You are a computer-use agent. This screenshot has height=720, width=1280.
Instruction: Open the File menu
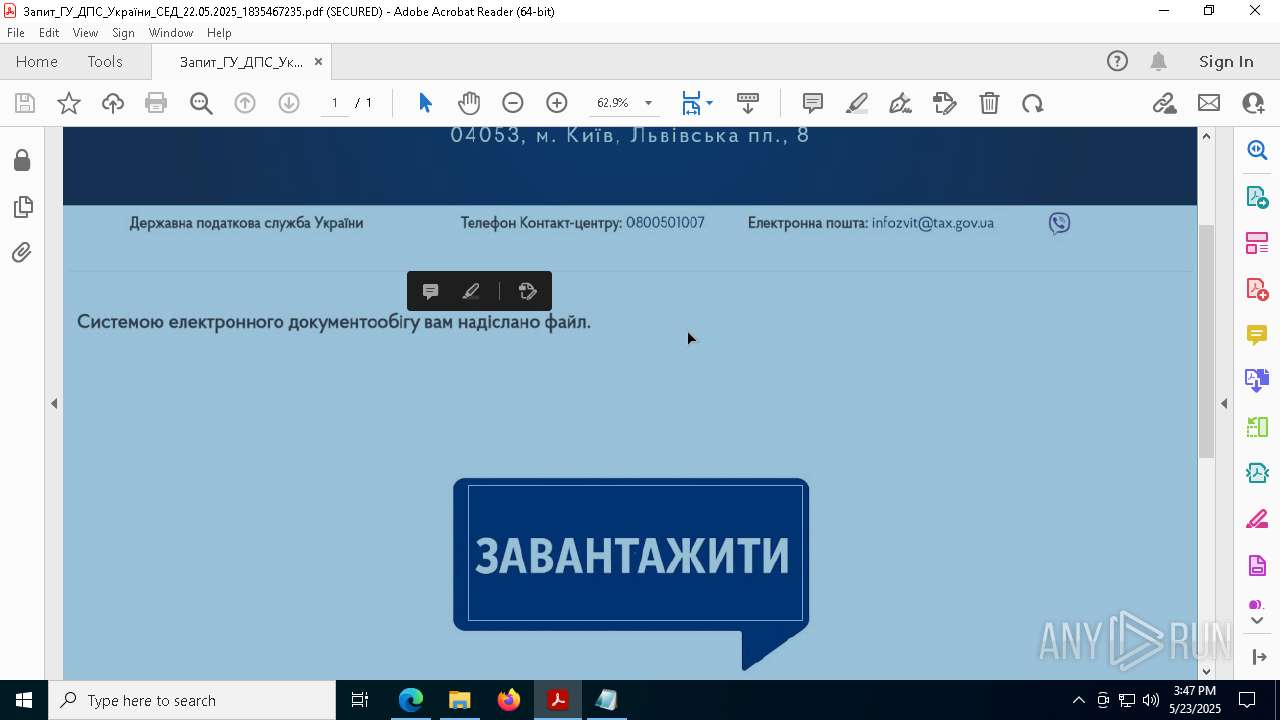point(16,33)
